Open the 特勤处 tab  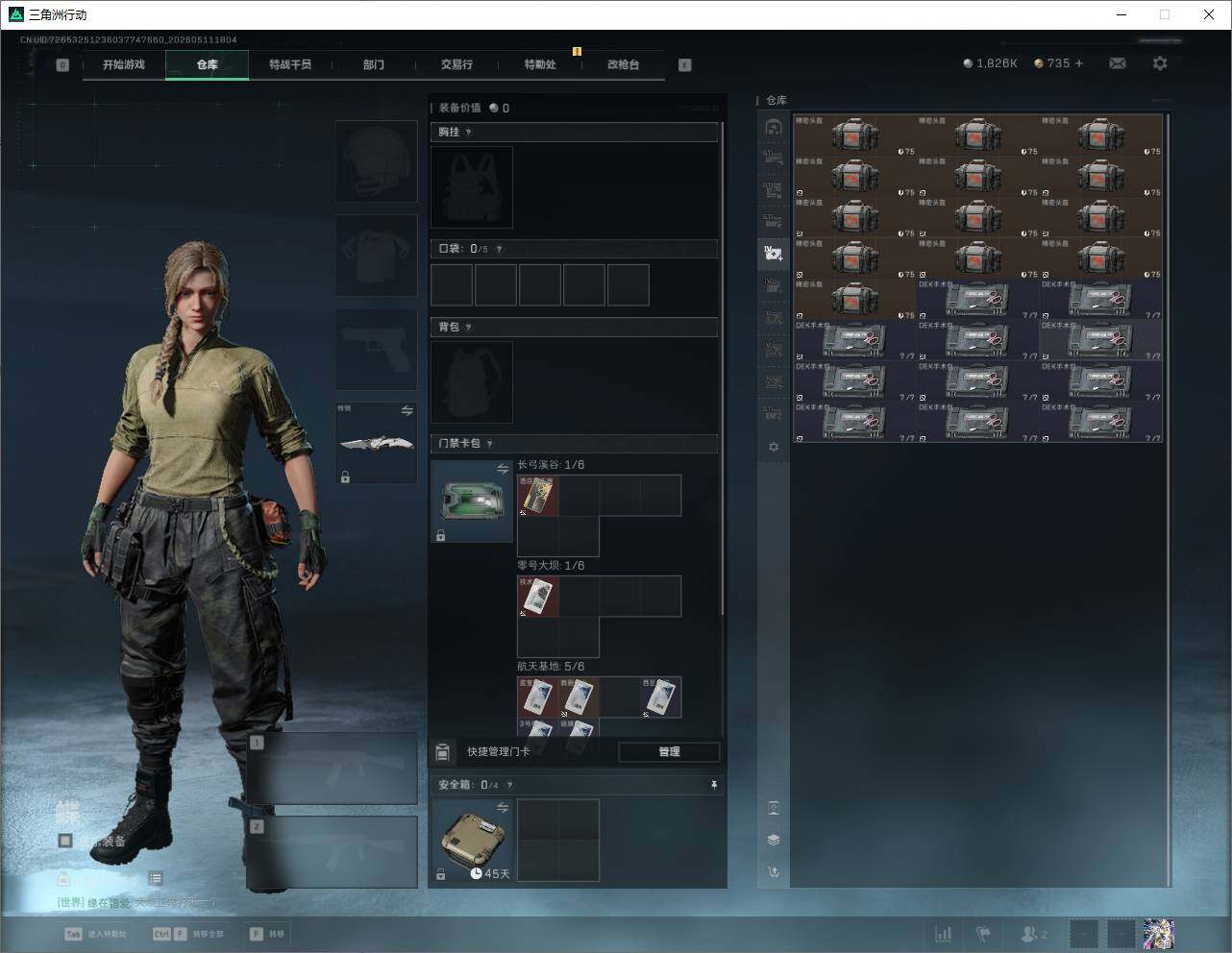pos(540,64)
